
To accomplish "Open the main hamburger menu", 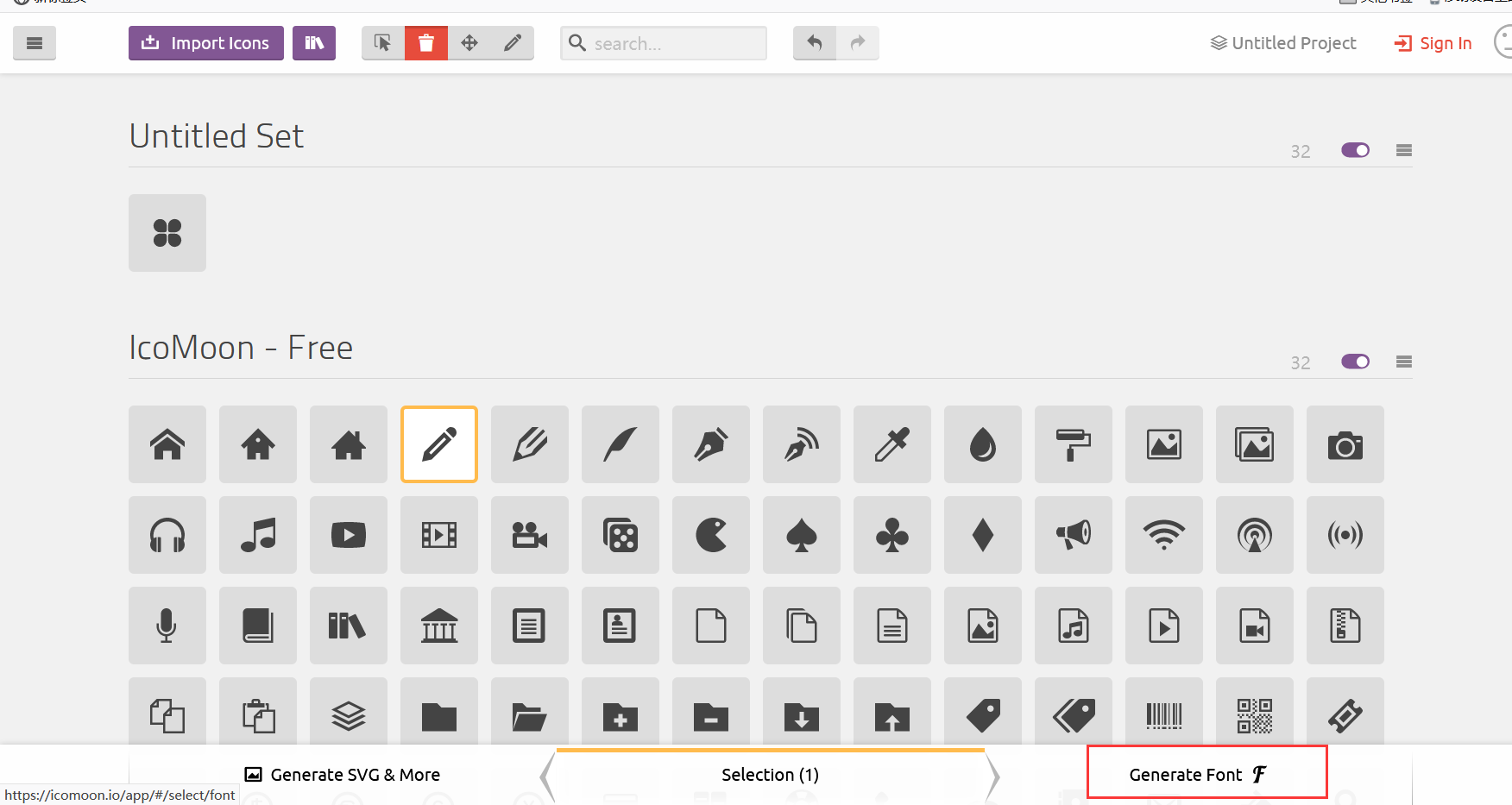I will click(35, 42).
